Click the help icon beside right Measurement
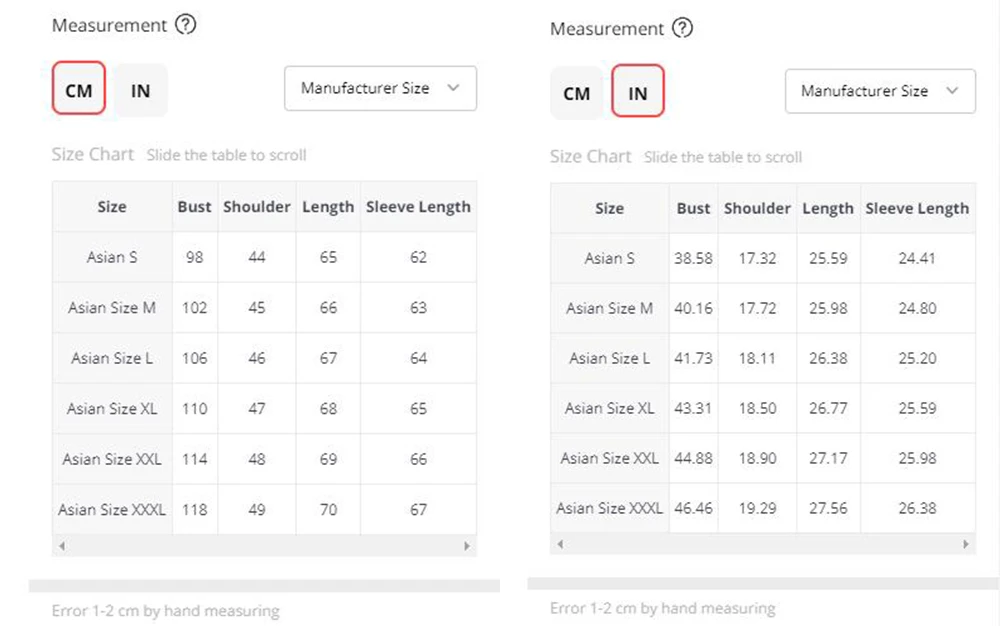The image size is (1000, 626). pyautogui.click(x=682, y=28)
